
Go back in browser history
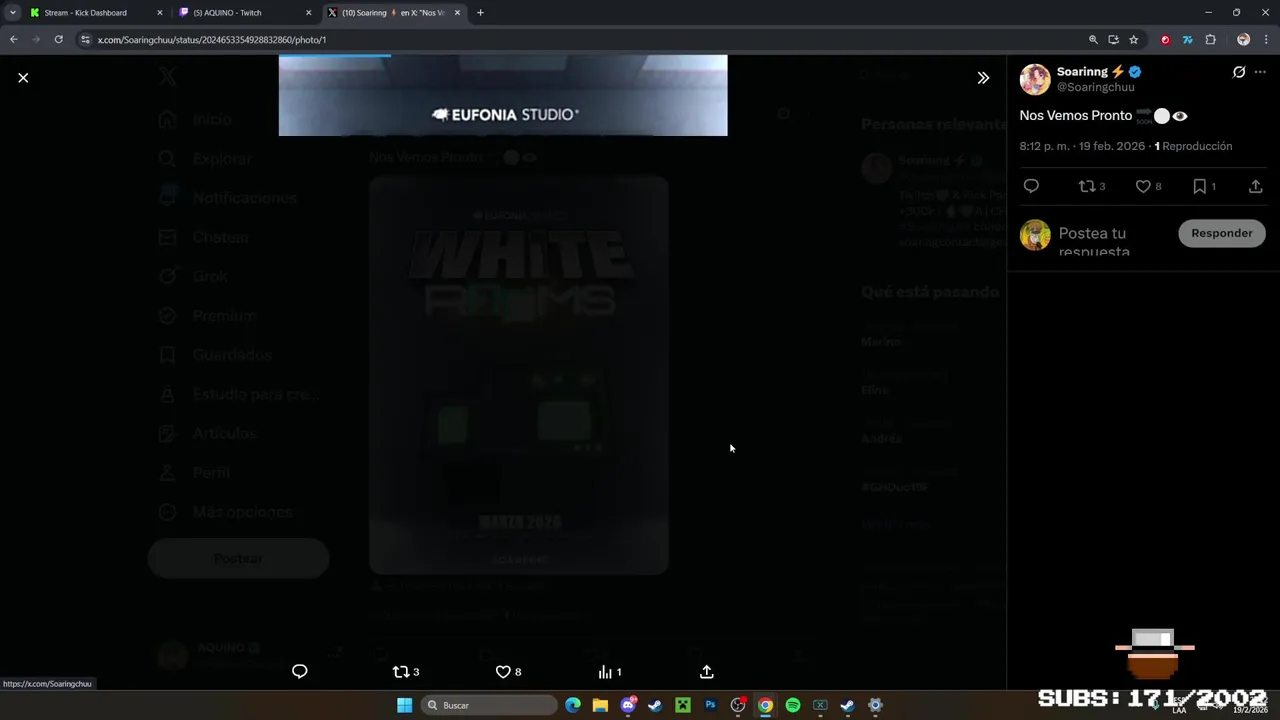[x=13, y=40]
